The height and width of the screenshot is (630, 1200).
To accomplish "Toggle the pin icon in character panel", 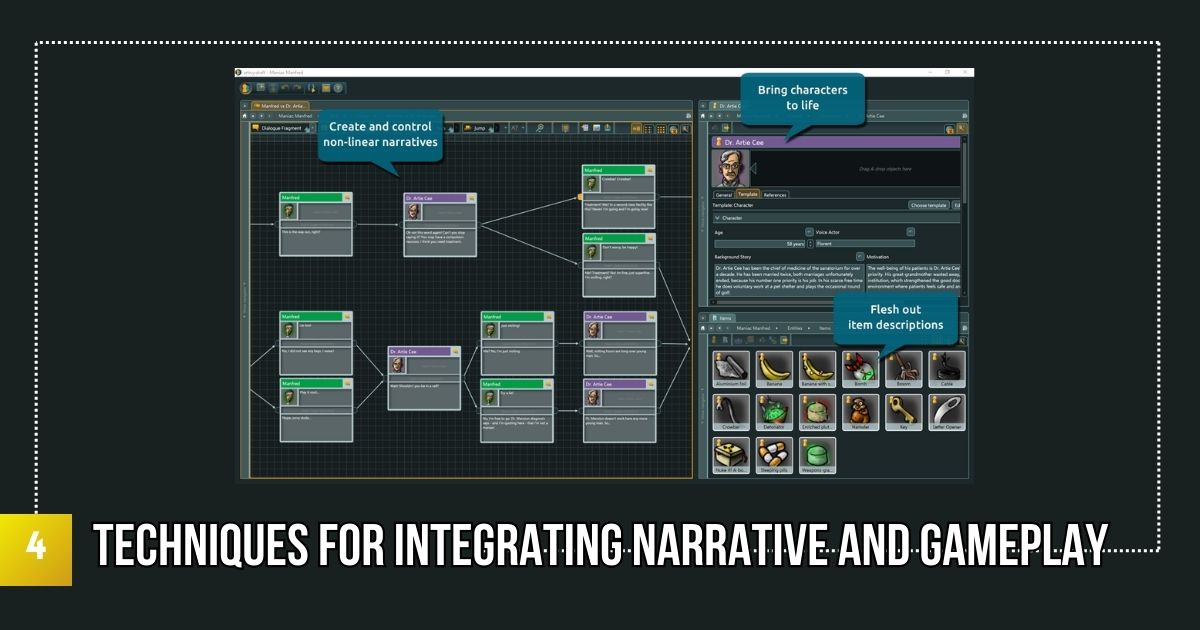I will (961, 129).
